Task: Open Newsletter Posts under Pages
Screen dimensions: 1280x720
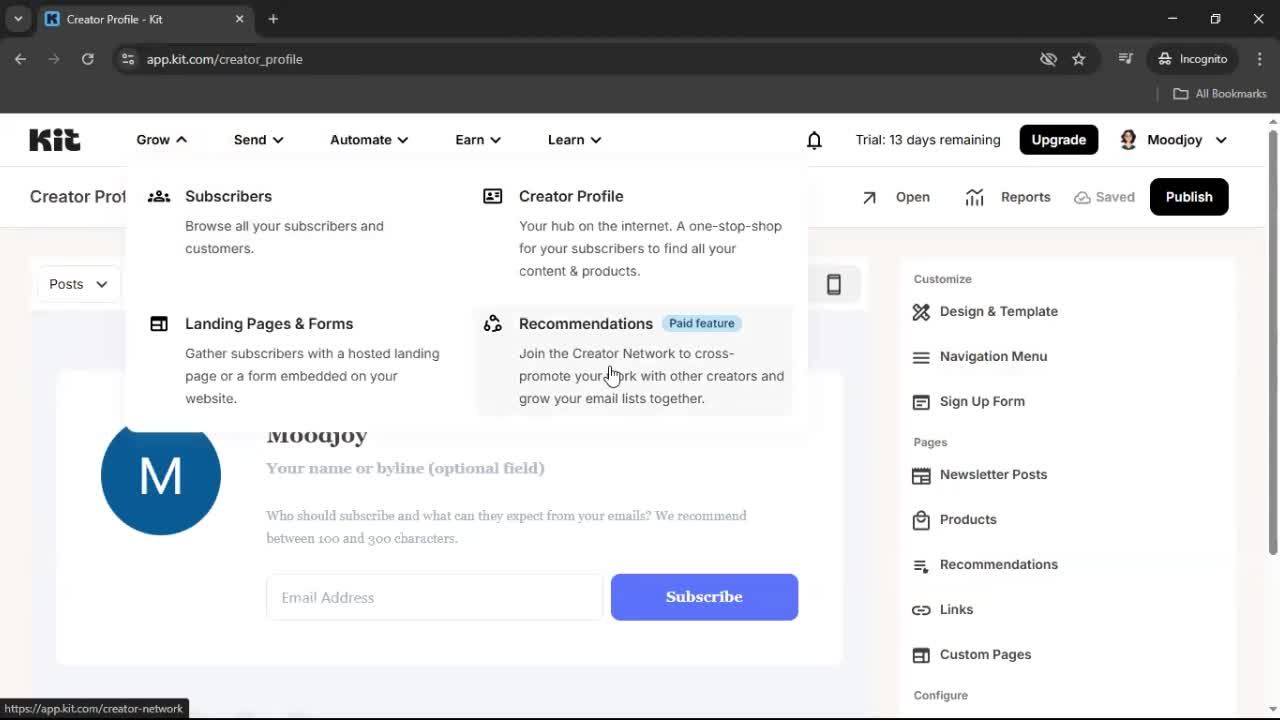Action: tap(993, 474)
